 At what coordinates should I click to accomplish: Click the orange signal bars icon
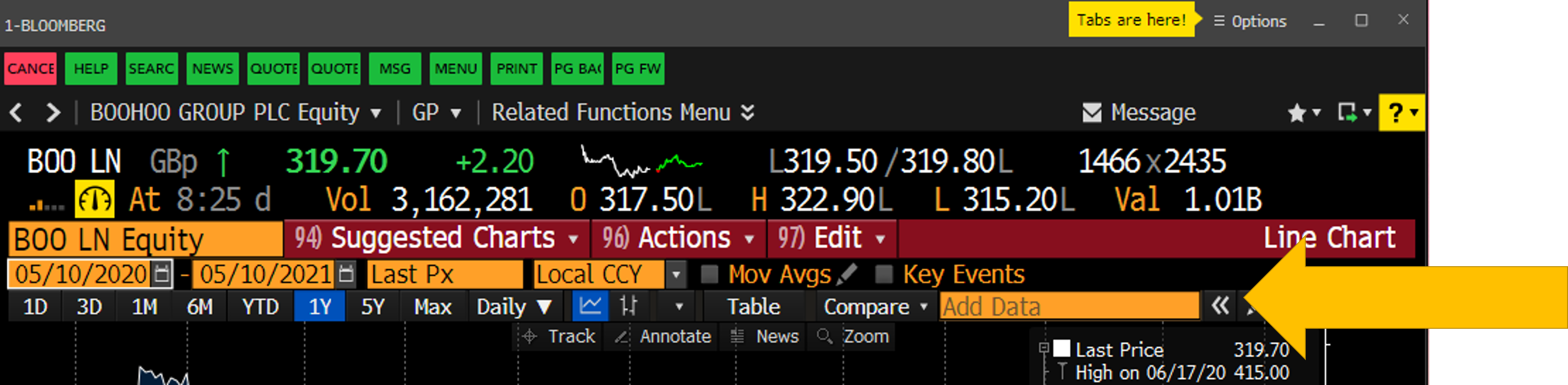click(47, 205)
